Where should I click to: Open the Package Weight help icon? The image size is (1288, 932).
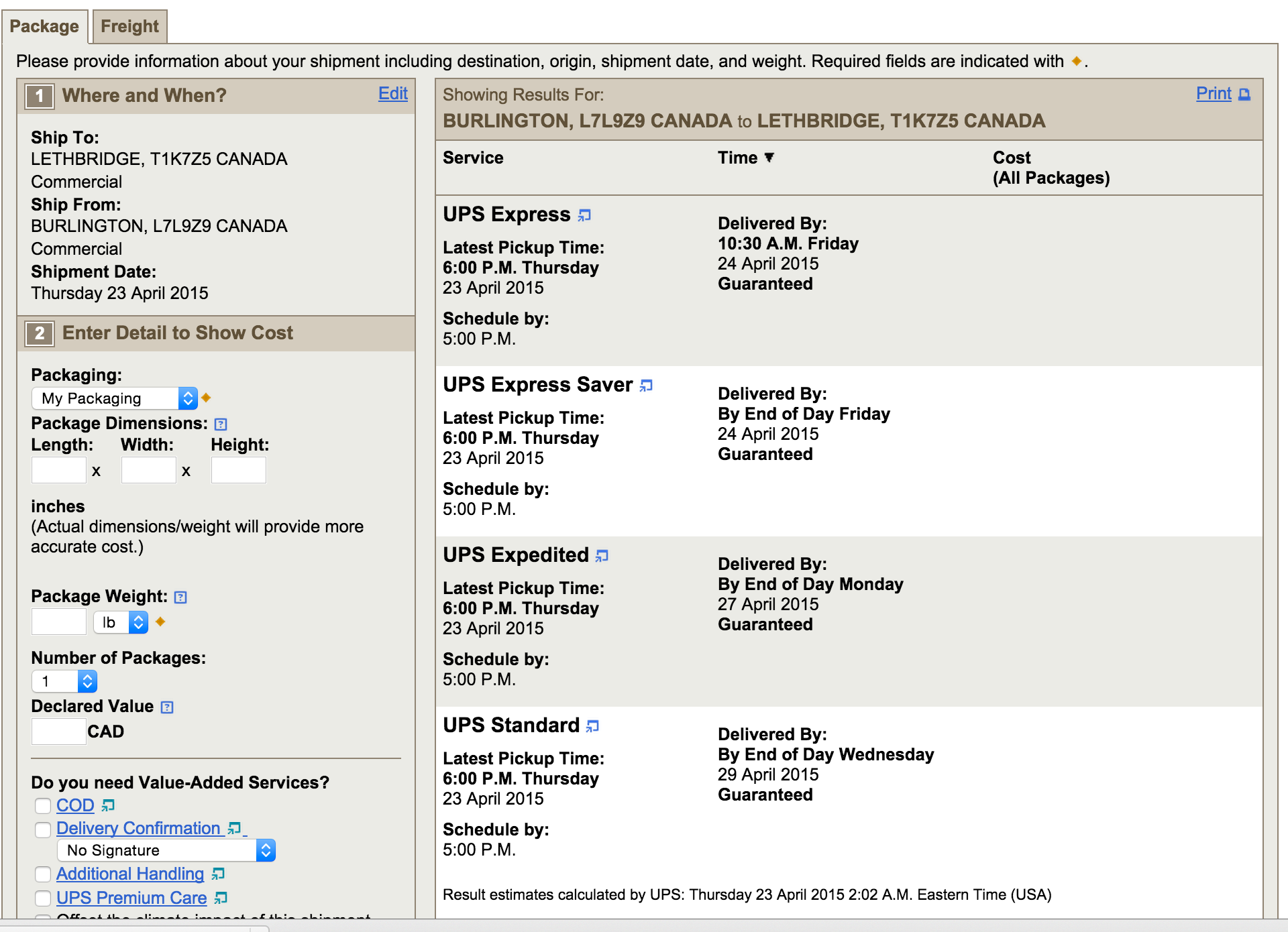(180, 597)
